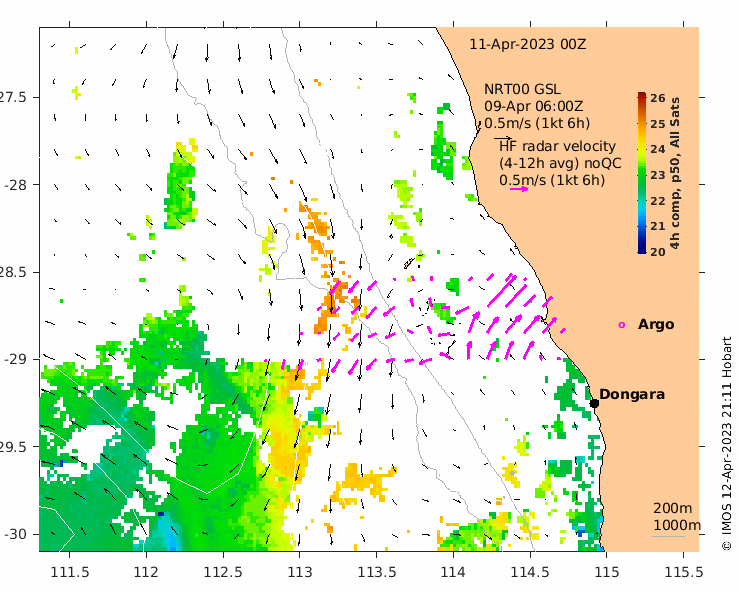Screen dimensions: 740x592
Task: Click longitude label 114.5 on the axis
Action: point(530,572)
